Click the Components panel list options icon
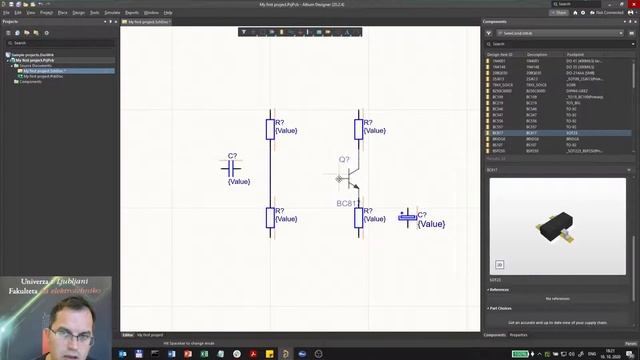 click(x=631, y=33)
